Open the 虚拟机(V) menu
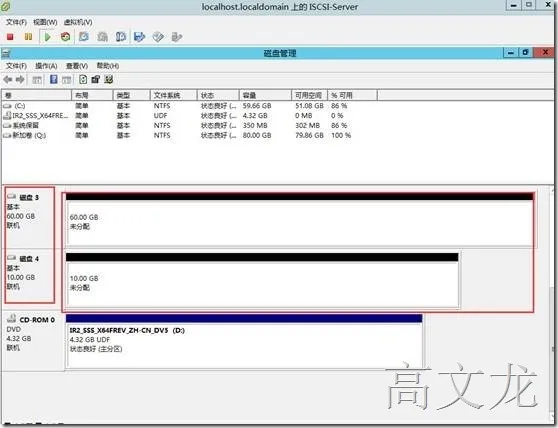Image resolution: width=558 pixels, height=428 pixels. (x=78, y=22)
